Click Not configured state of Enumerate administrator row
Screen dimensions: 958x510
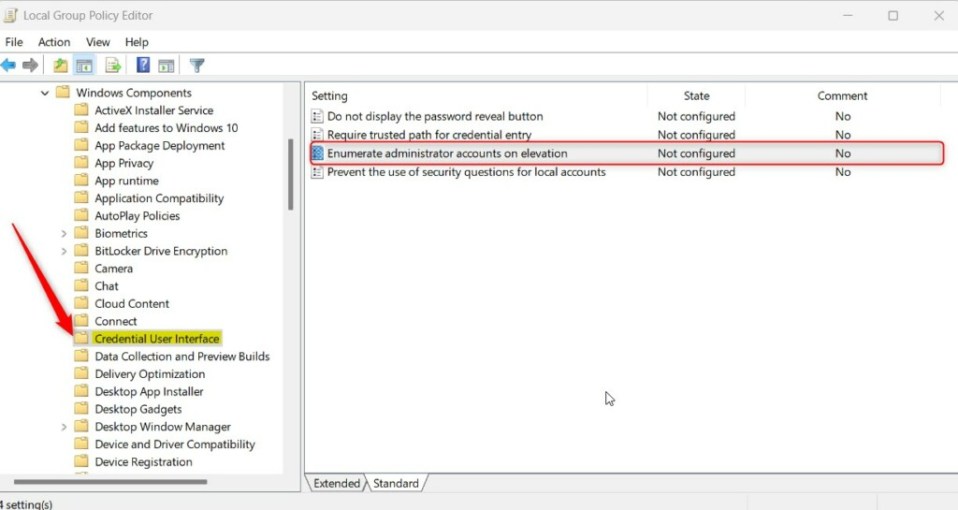[697, 153]
